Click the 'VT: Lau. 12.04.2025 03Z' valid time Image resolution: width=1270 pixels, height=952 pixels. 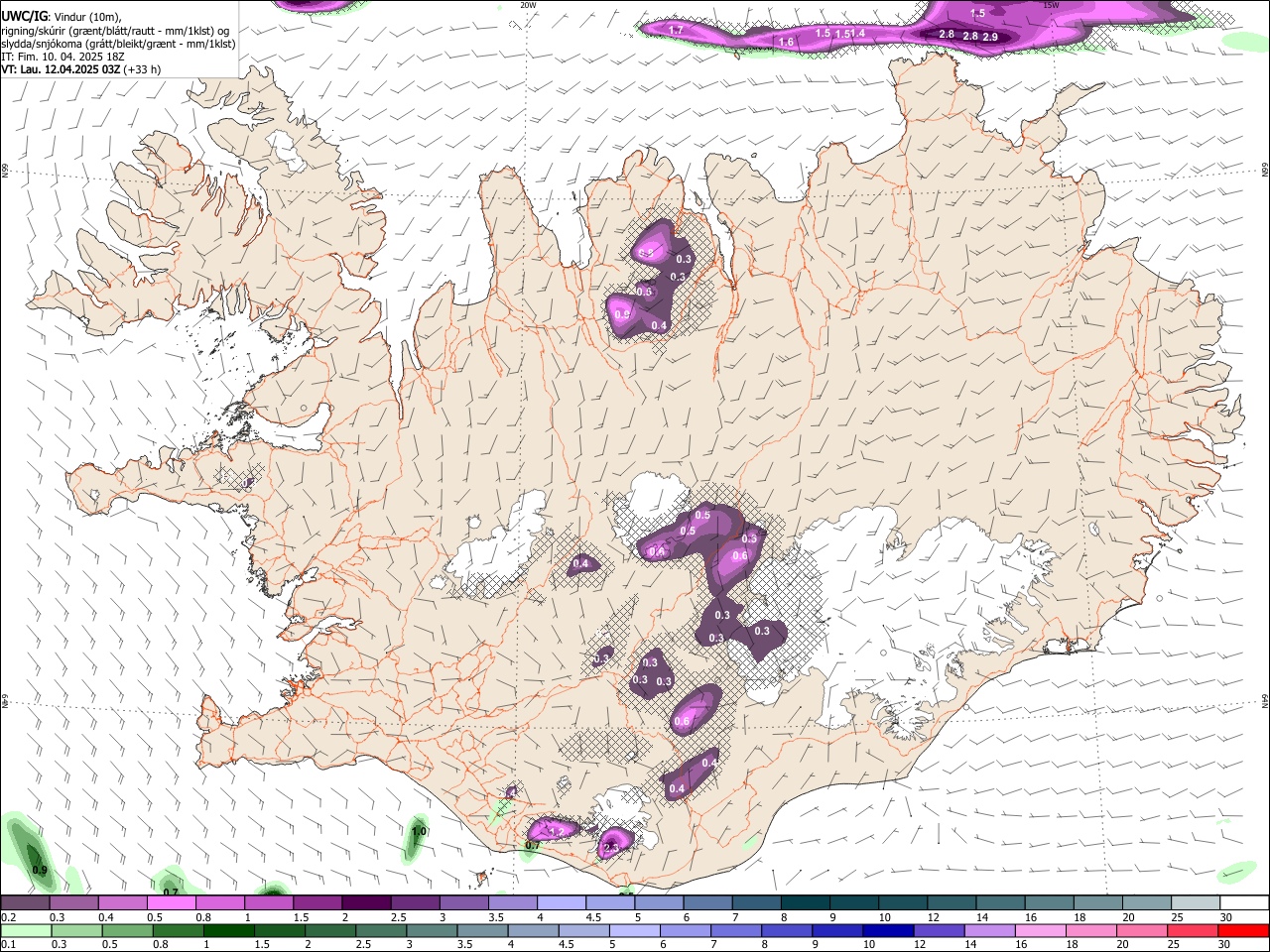pos(62,69)
